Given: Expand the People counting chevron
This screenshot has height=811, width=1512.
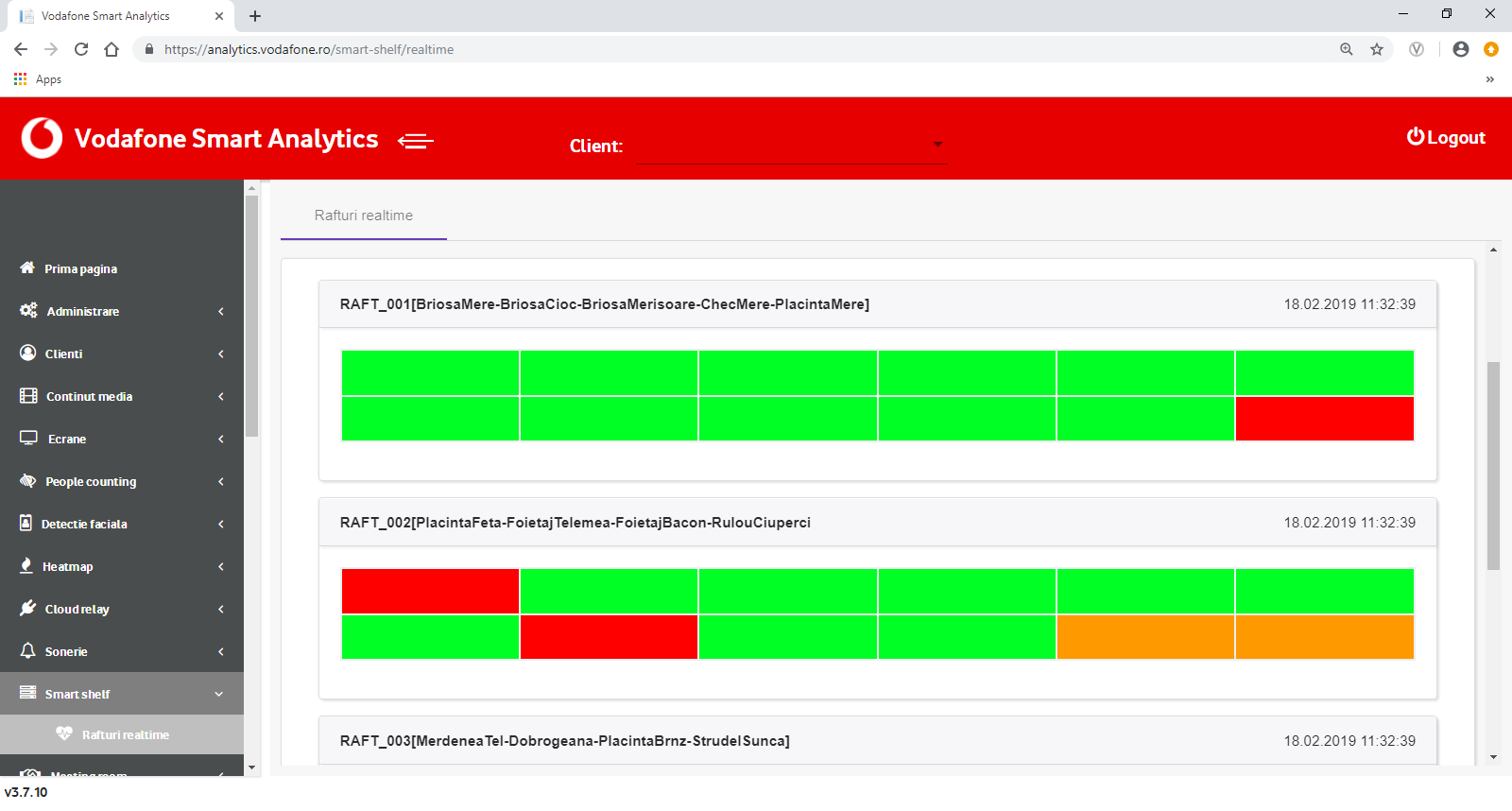Looking at the screenshot, I should pyautogui.click(x=221, y=481).
